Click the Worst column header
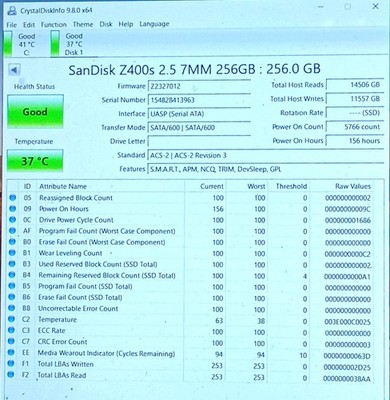 (256, 186)
